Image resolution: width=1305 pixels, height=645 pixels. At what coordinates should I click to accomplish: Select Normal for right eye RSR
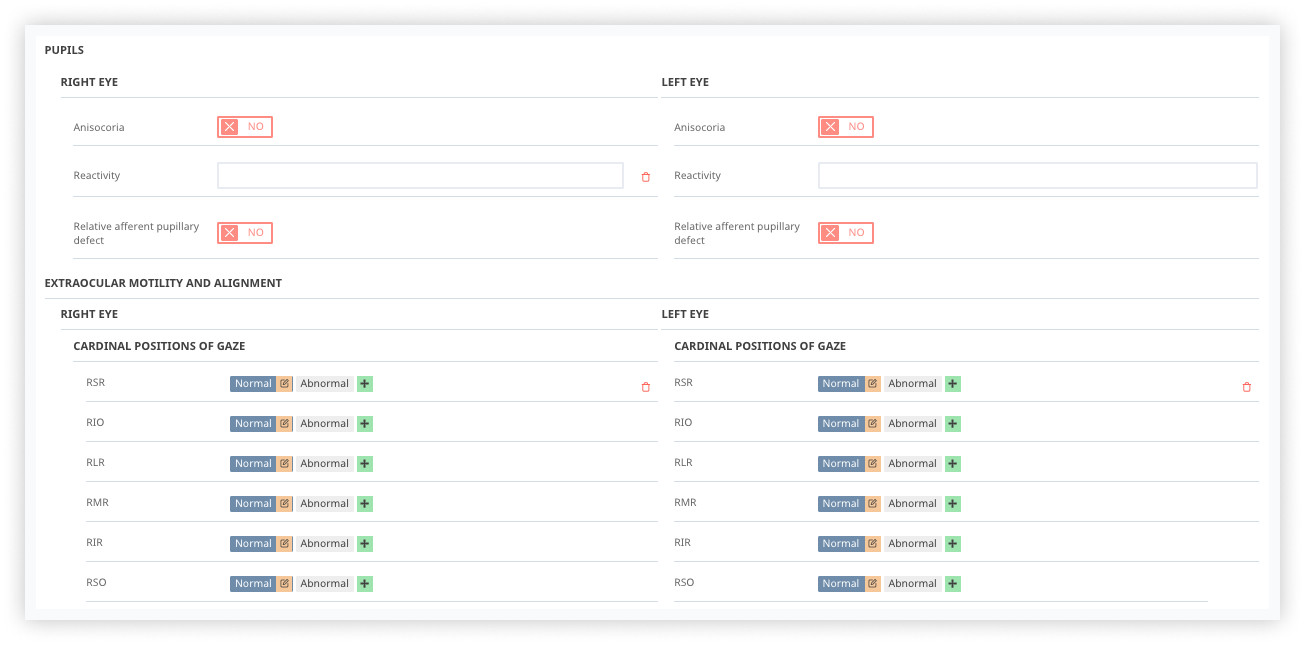253,384
